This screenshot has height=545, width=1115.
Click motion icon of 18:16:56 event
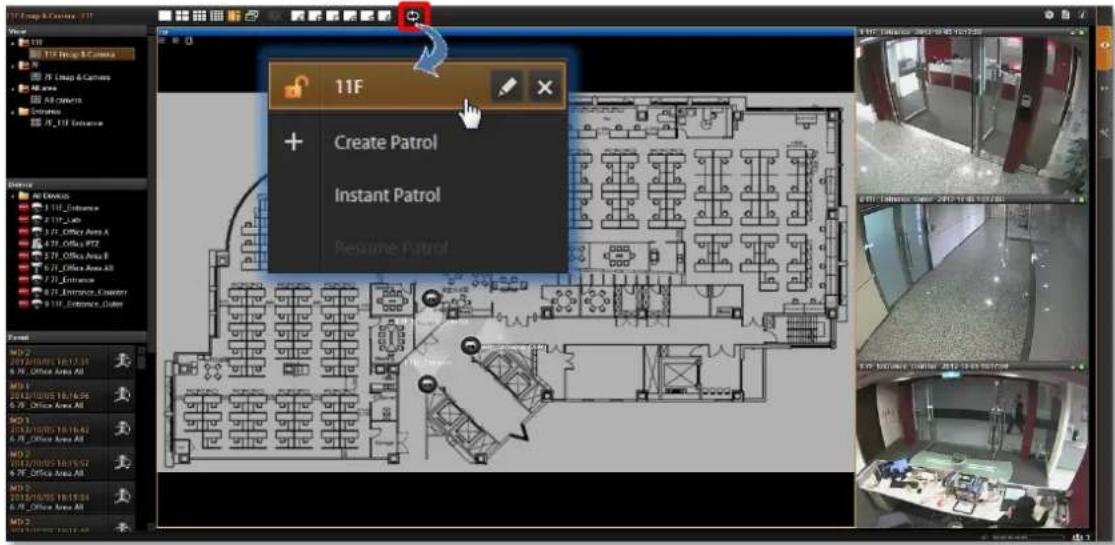pyautogui.click(x=122, y=395)
